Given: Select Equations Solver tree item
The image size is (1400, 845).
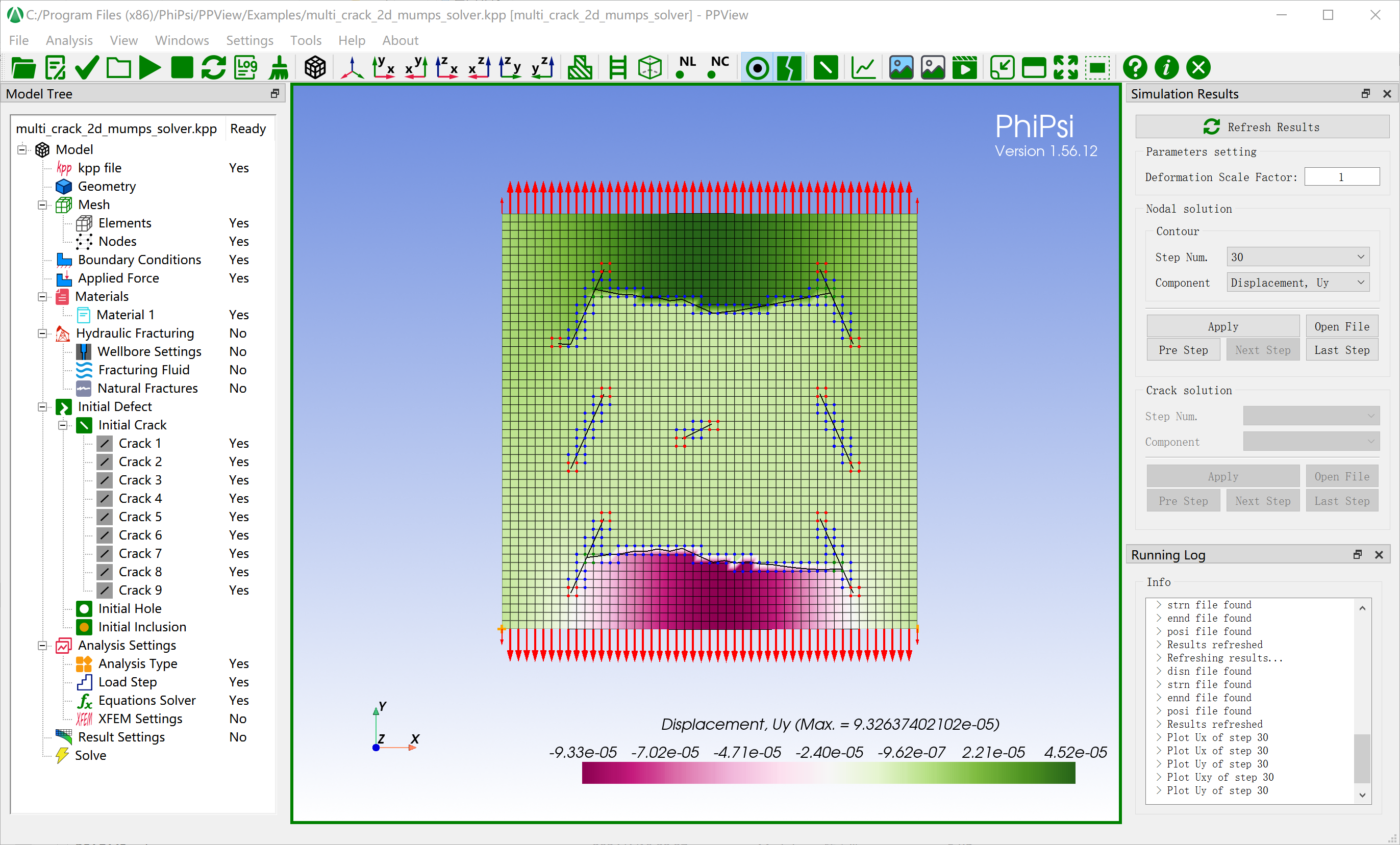Looking at the screenshot, I should coord(146,700).
